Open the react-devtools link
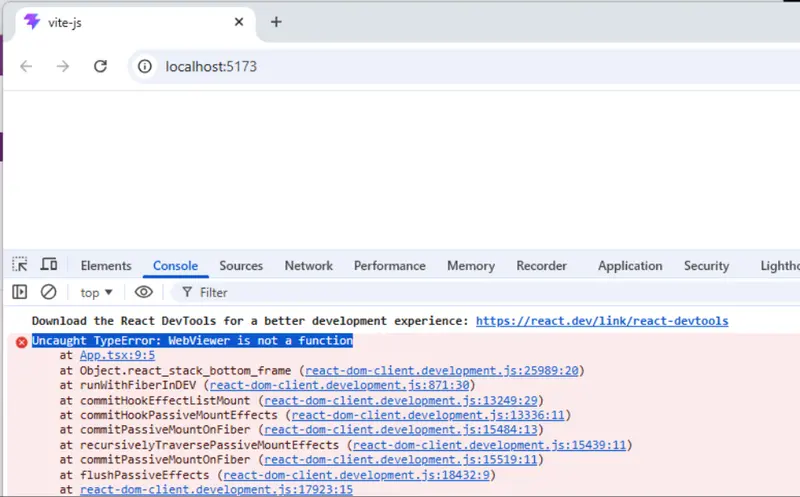 [602, 321]
